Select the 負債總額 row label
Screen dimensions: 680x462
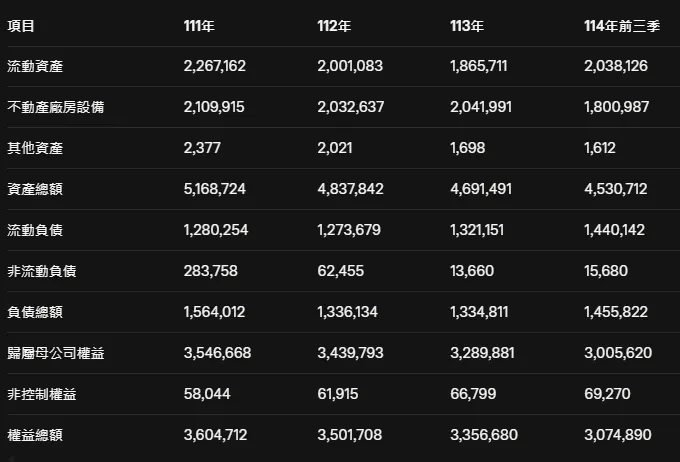click(x=35, y=312)
